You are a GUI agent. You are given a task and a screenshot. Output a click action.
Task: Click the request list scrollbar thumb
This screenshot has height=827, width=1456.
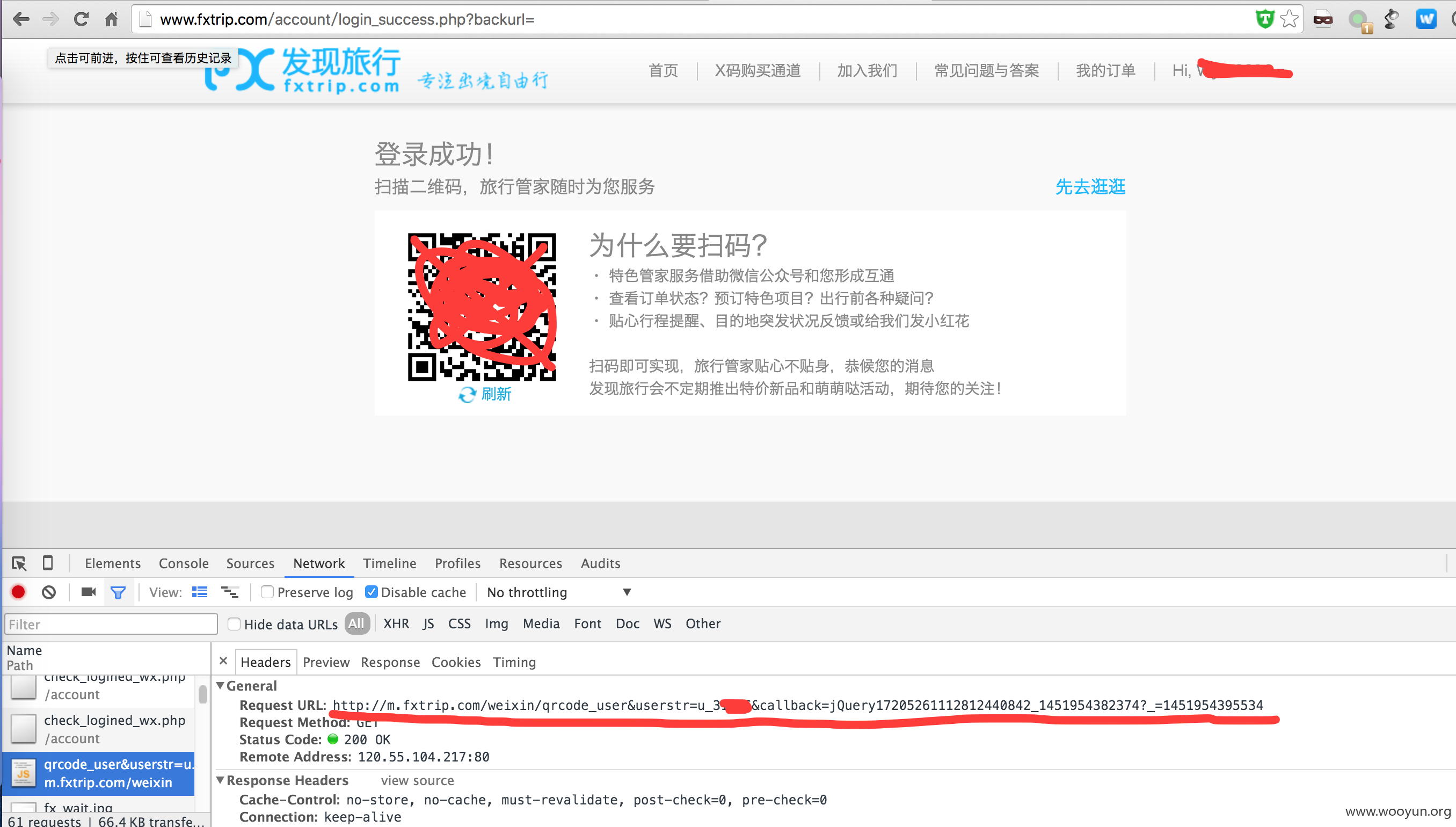pyautogui.click(x=203, y=694)
